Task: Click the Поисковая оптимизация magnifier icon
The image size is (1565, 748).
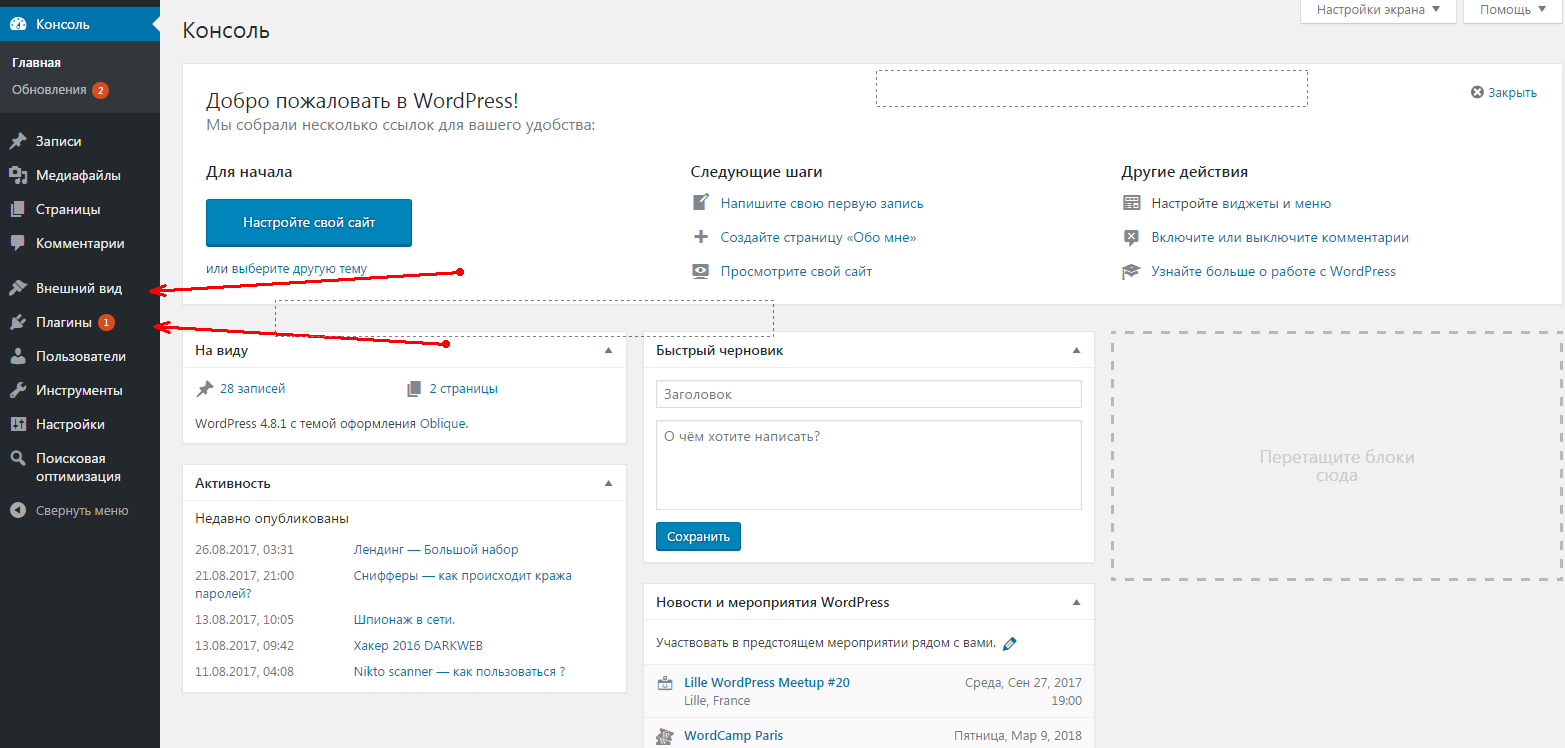Action: [x=18, y=459]
